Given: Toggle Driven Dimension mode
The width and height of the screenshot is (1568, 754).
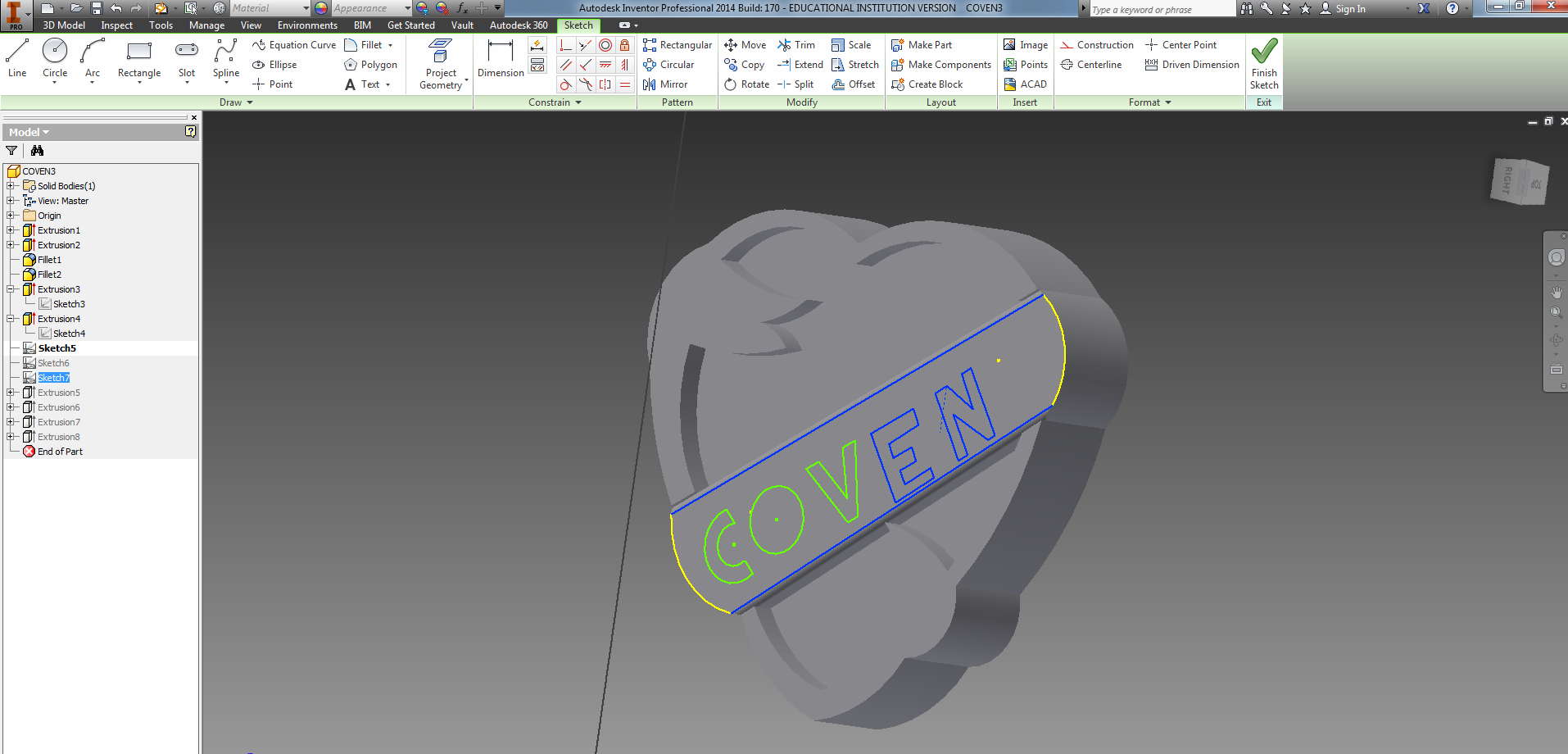Looking at the screenshot, I should click(x=1192, y=65).
